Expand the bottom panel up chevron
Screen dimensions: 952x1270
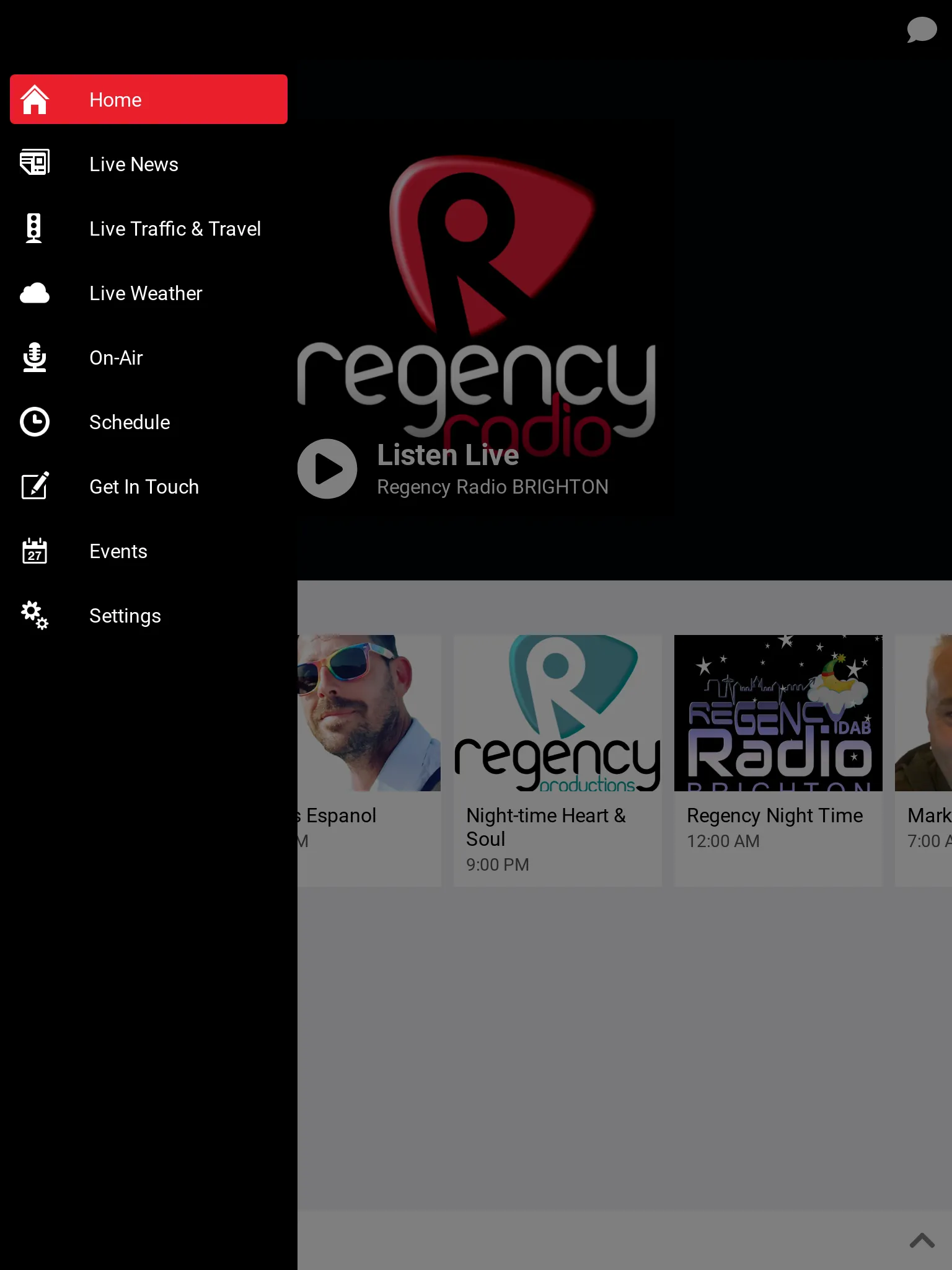[x=922, y=1240]
